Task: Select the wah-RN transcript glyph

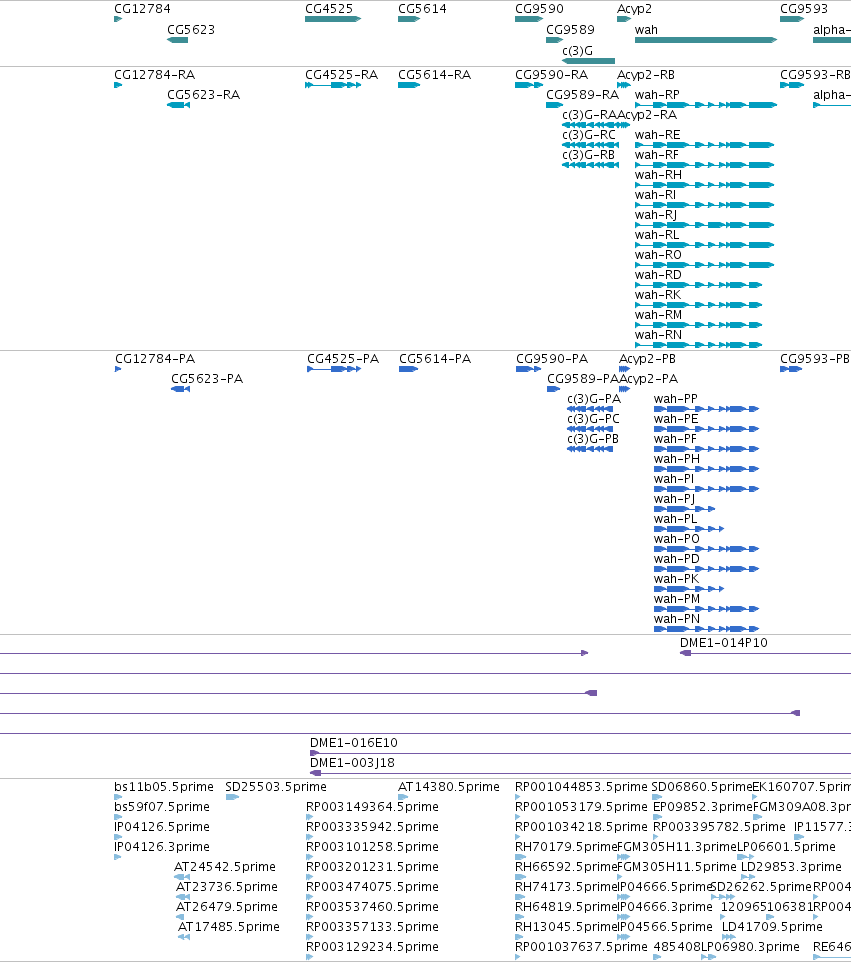Action: (698, 345)
